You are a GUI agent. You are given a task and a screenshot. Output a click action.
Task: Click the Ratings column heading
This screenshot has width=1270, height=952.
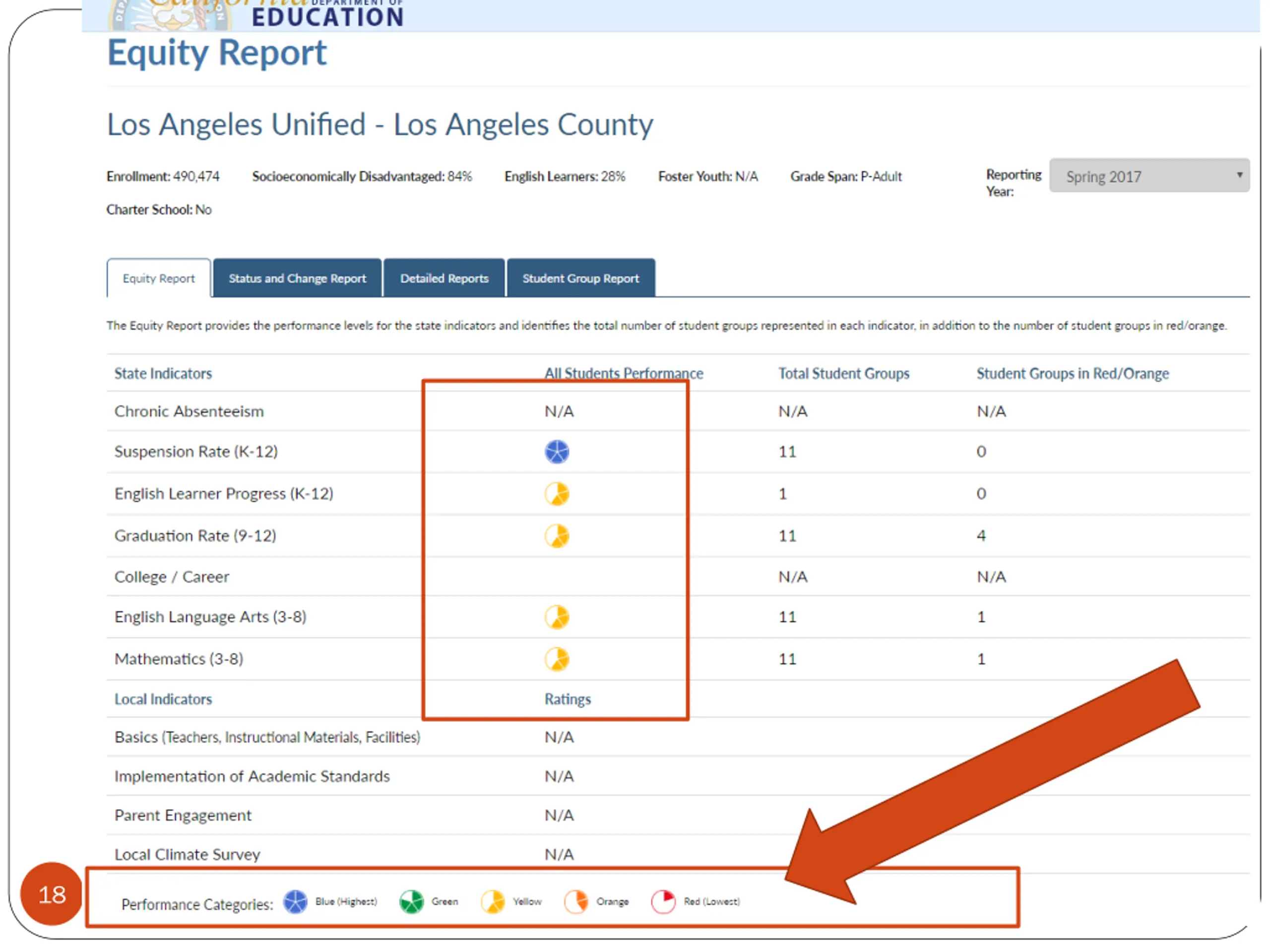pos(567,699)
